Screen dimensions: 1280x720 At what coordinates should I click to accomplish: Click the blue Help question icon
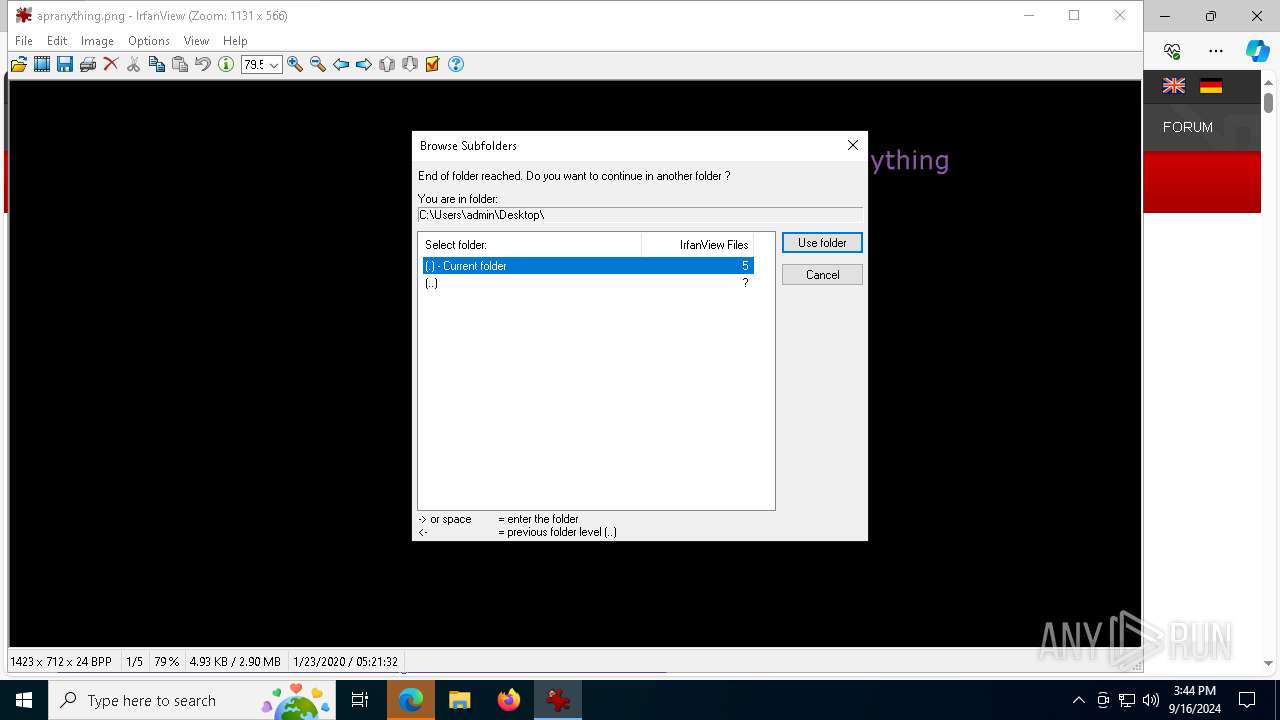point(456,64)
